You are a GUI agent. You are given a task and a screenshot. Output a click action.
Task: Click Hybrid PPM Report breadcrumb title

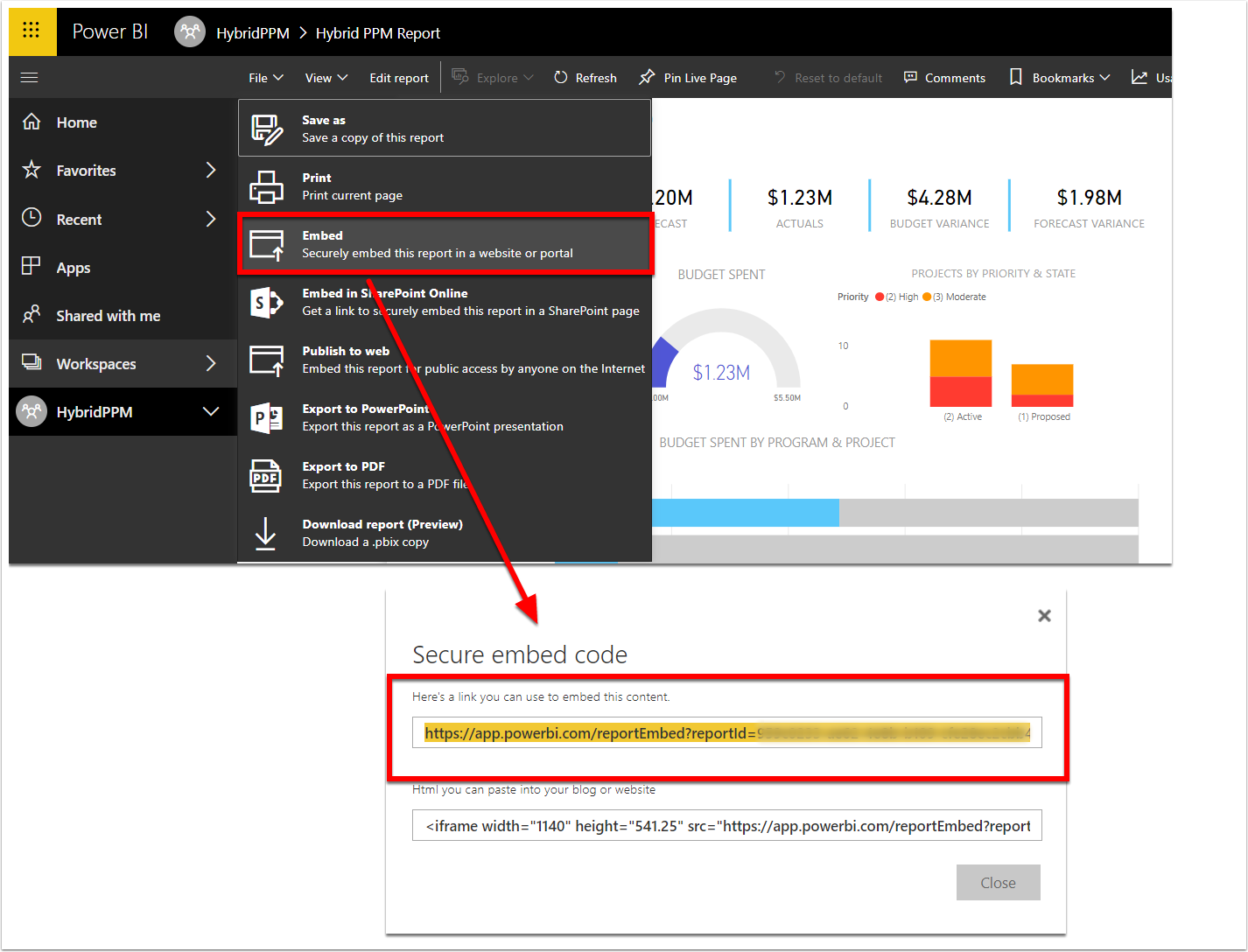tap(378, 33)
